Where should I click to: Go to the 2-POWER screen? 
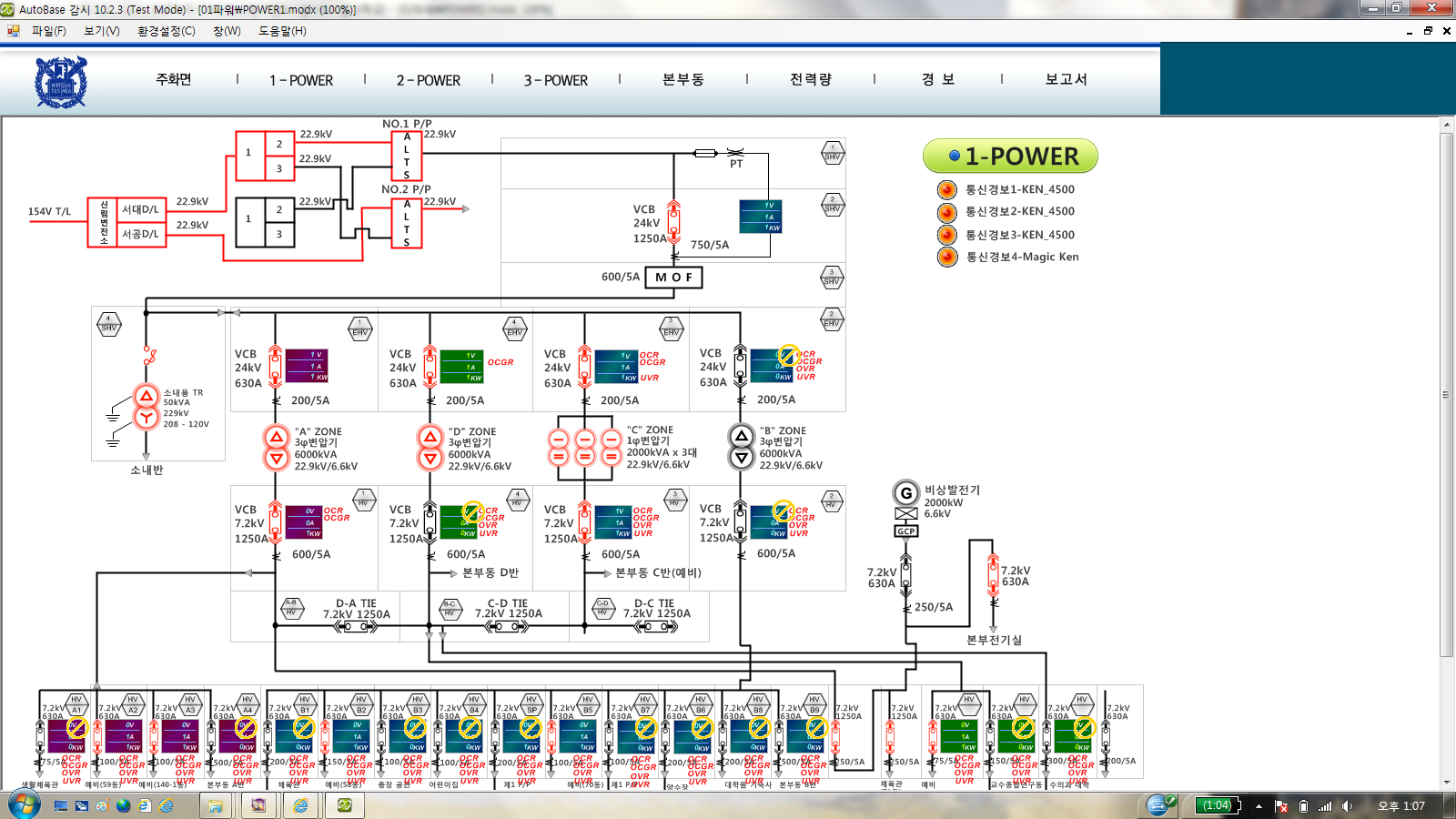point(428,80)
